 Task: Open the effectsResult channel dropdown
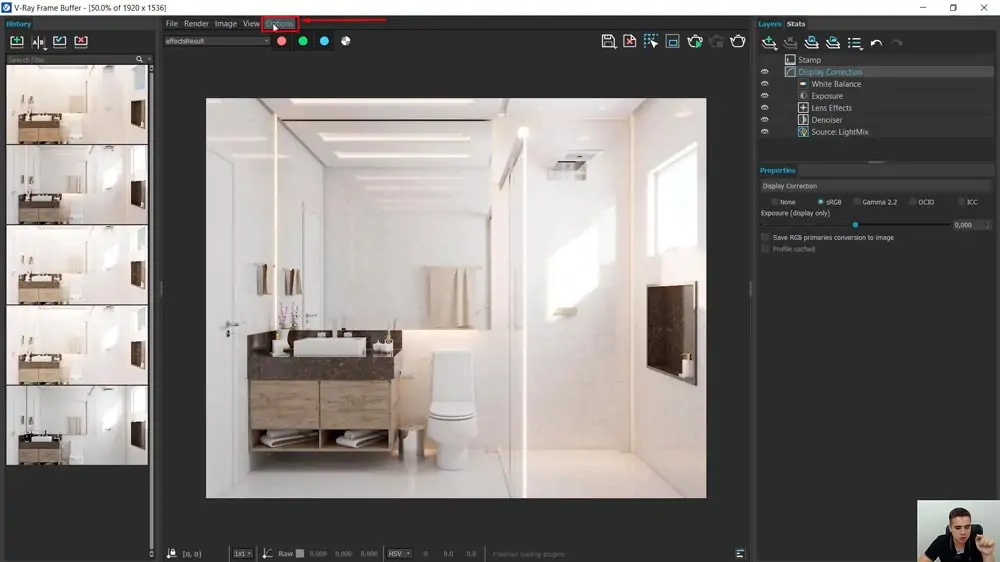point(217,41)
